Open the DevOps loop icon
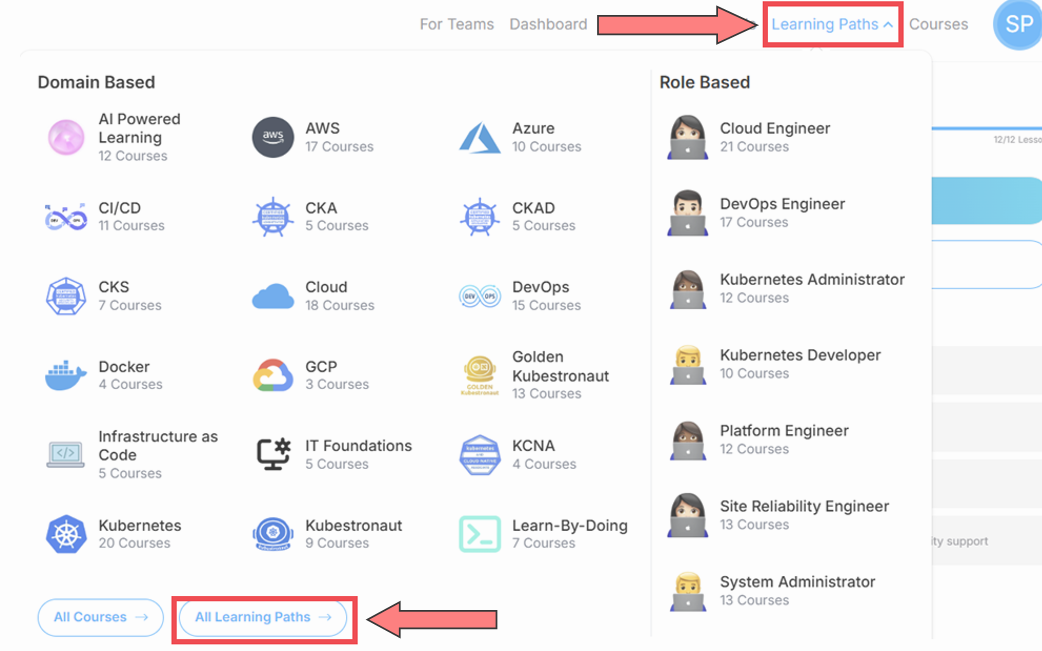The image size is (1042, 651). 479,296
